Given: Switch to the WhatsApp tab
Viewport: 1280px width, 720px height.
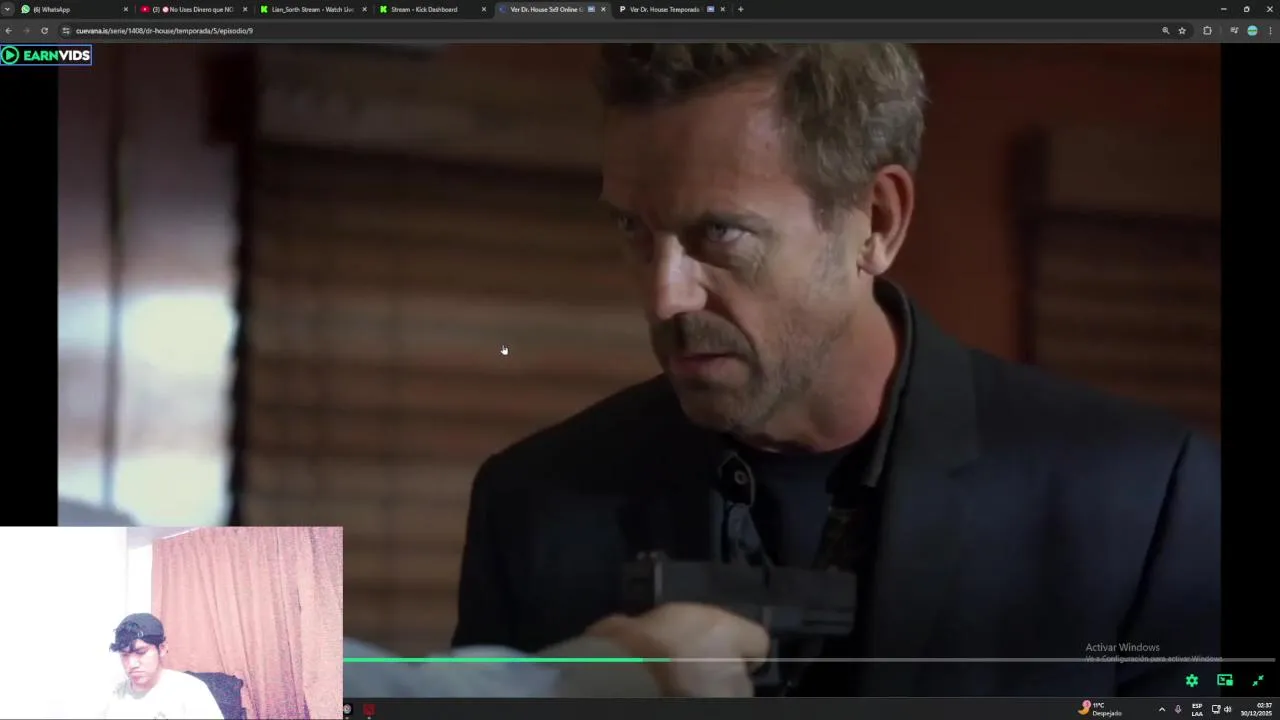Looking at the screenshot, I should pyautogui.click(x=74, y=9).
